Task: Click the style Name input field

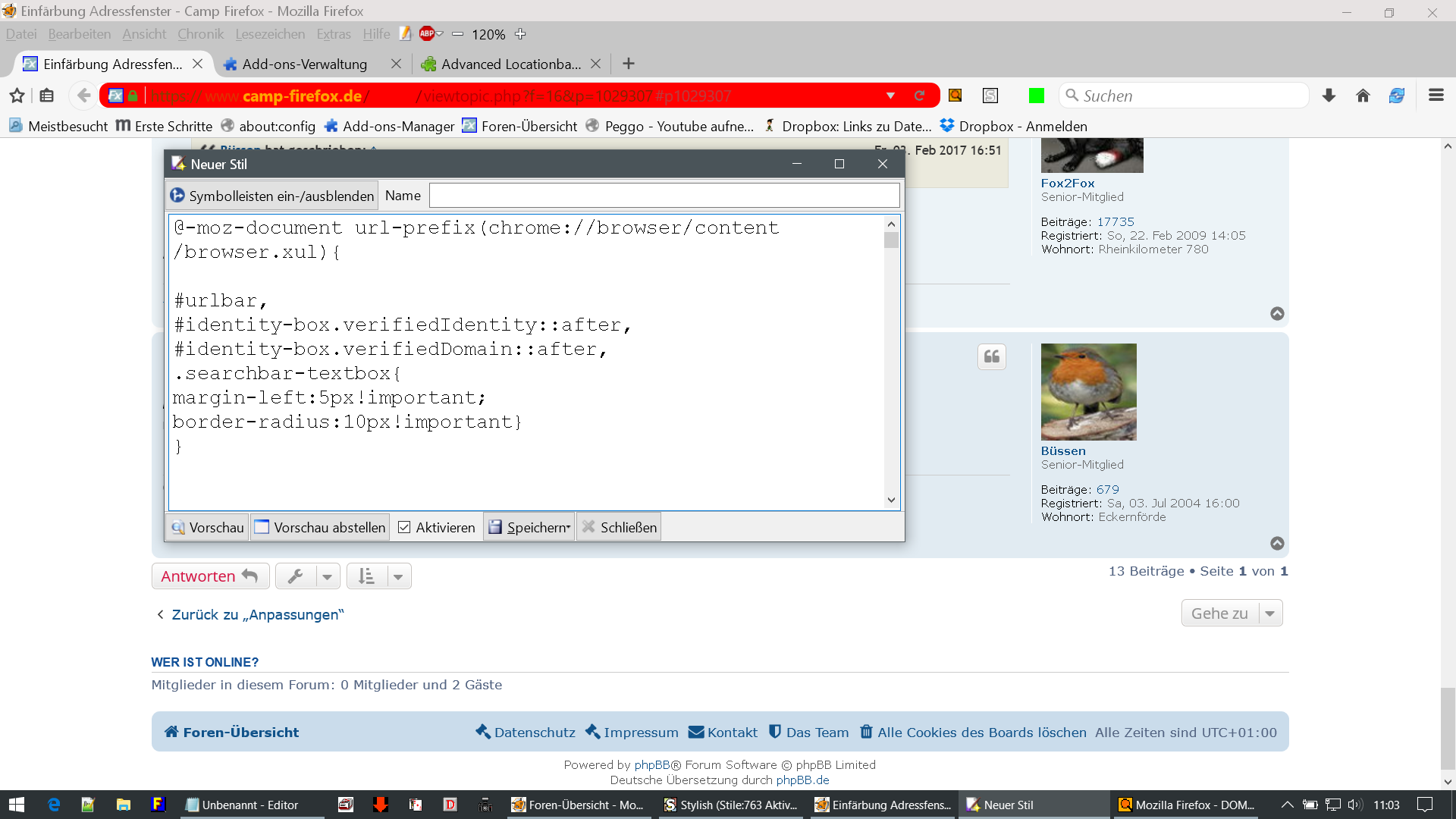Action: tap(664, 196)
